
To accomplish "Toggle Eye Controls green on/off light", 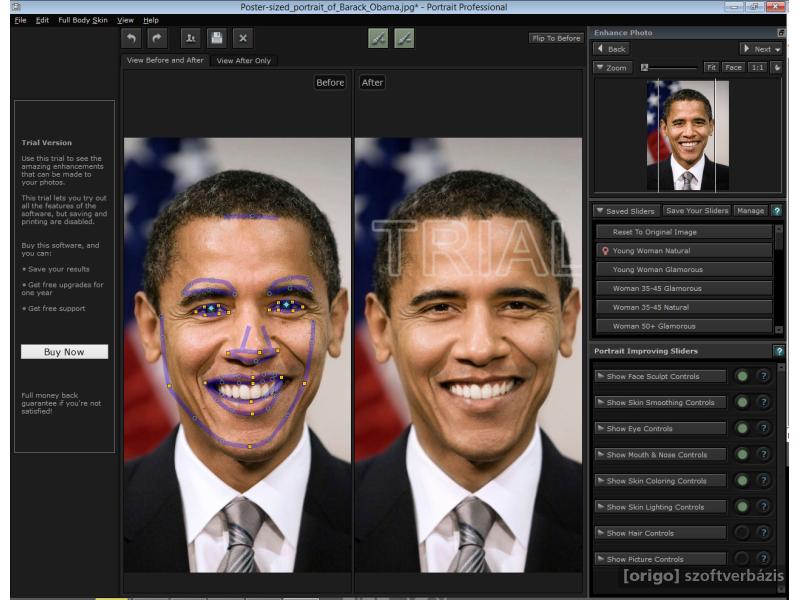I will coord(742,429).
